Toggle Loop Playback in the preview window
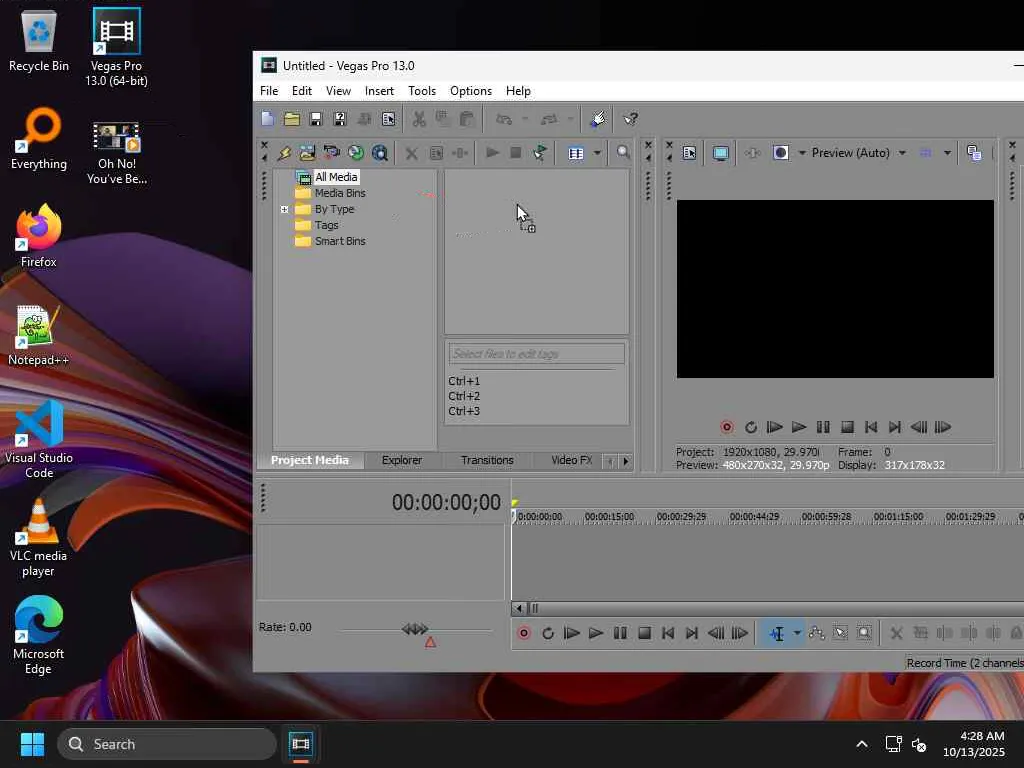 751,427
